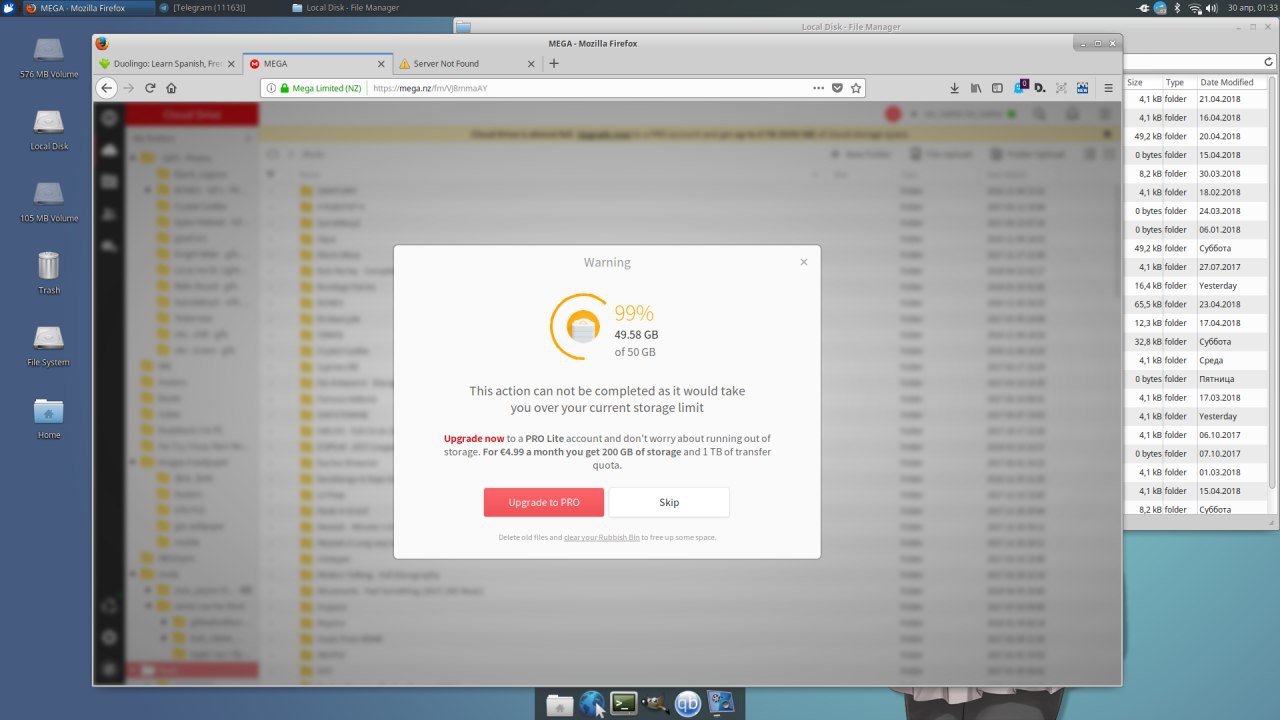Viewport: 1280px width, 720px height.
Task: Open the applications menu at top-left
Action: (8, 7)
